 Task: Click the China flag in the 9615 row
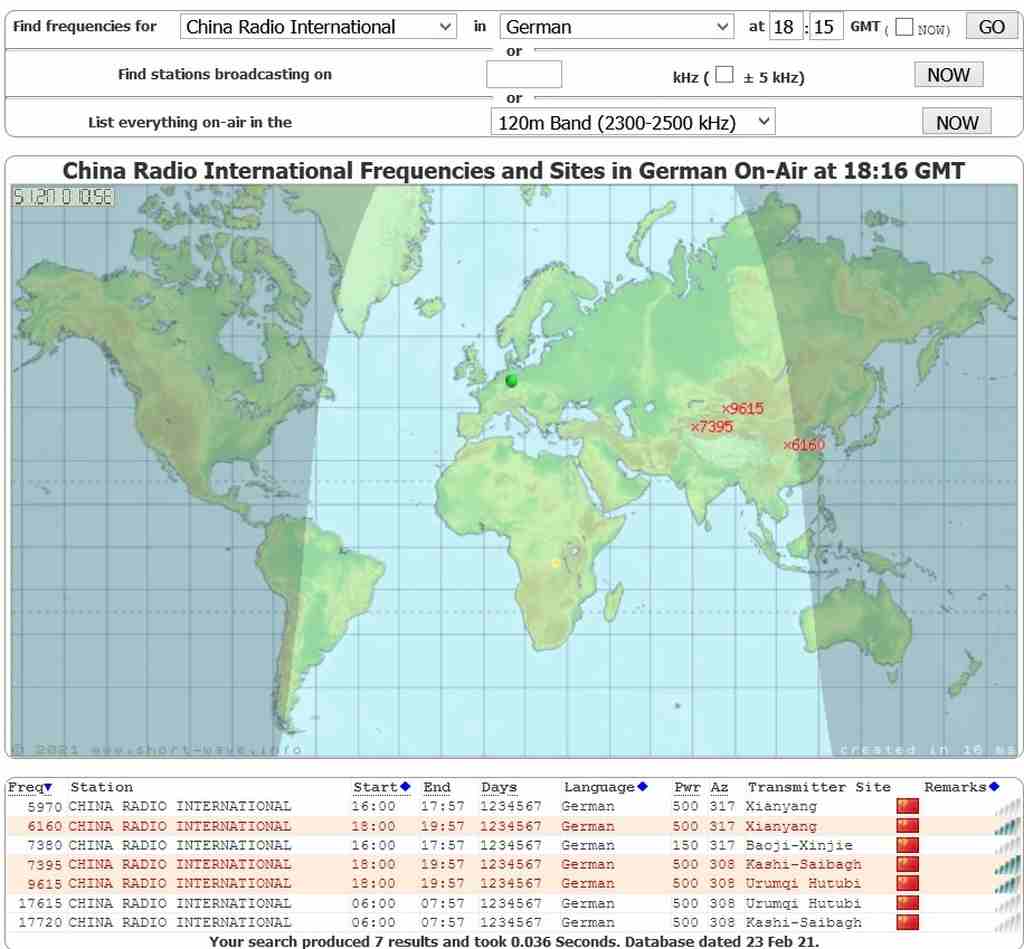pos(907,883)
